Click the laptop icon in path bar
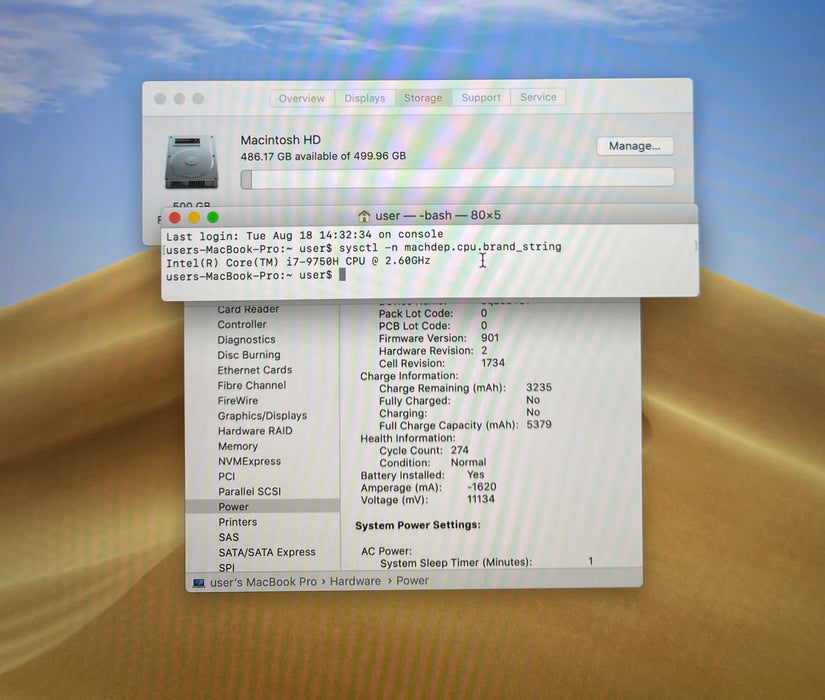825x700 pixels. pos(199,583)
